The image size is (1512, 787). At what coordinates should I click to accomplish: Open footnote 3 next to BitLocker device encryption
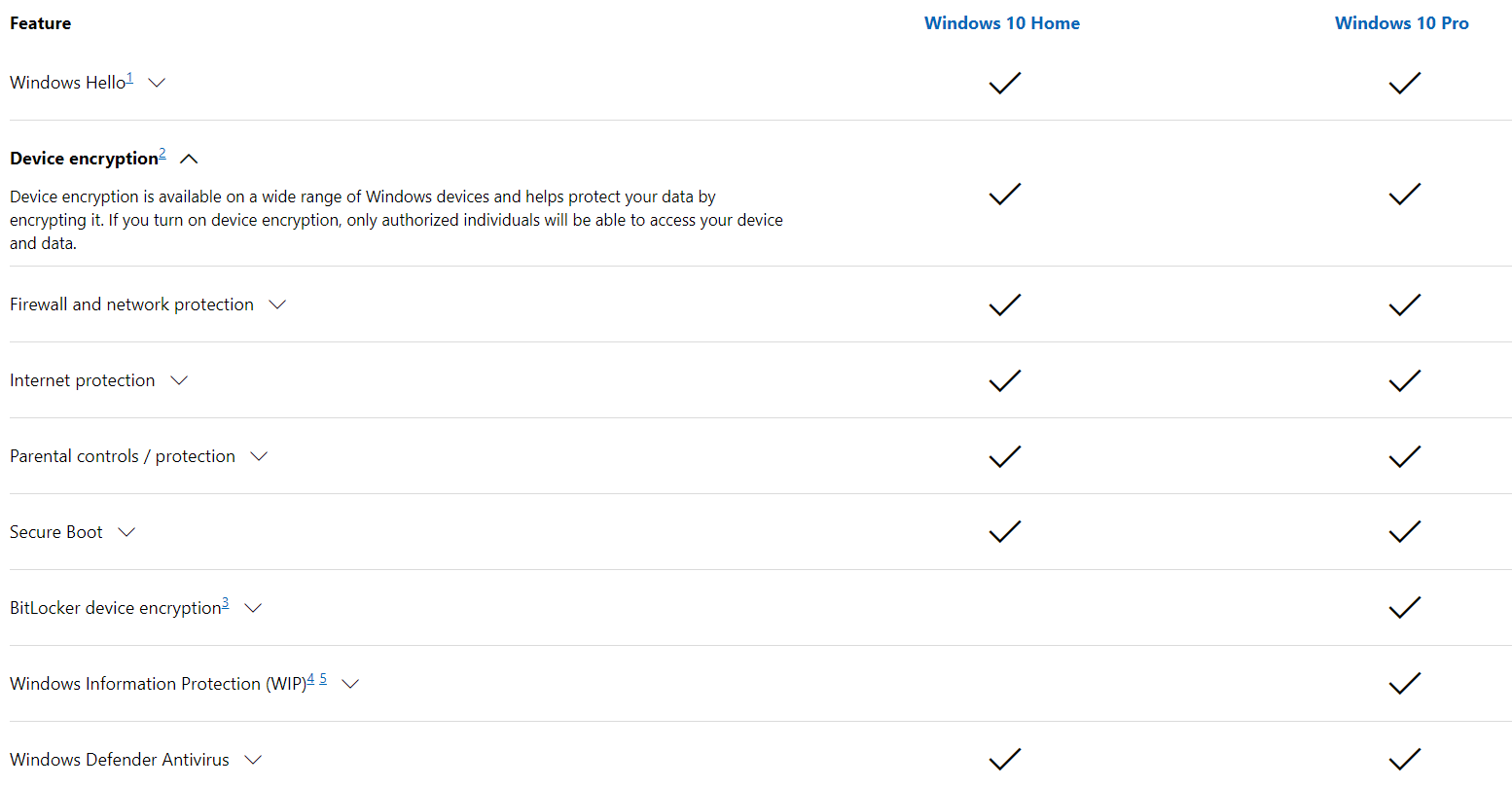coord(225,602)
